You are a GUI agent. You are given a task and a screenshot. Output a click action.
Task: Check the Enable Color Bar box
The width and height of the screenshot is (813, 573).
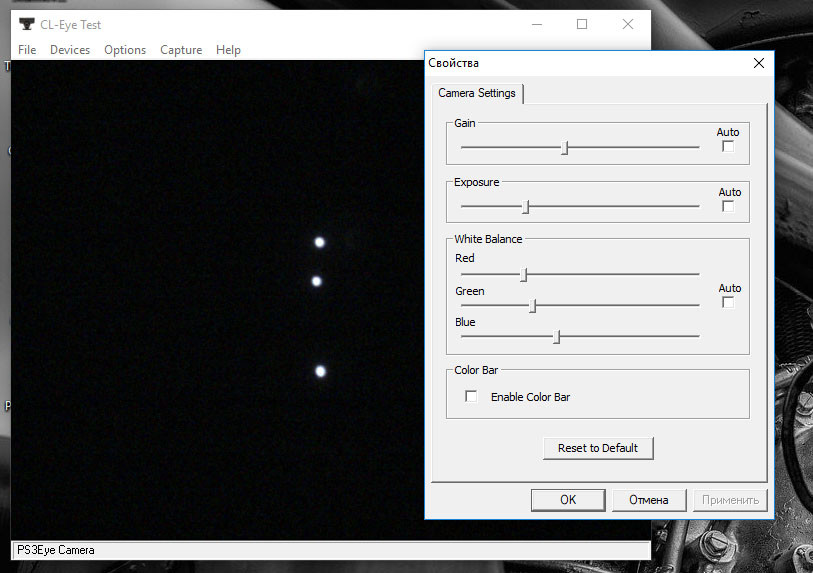point(472,397)
